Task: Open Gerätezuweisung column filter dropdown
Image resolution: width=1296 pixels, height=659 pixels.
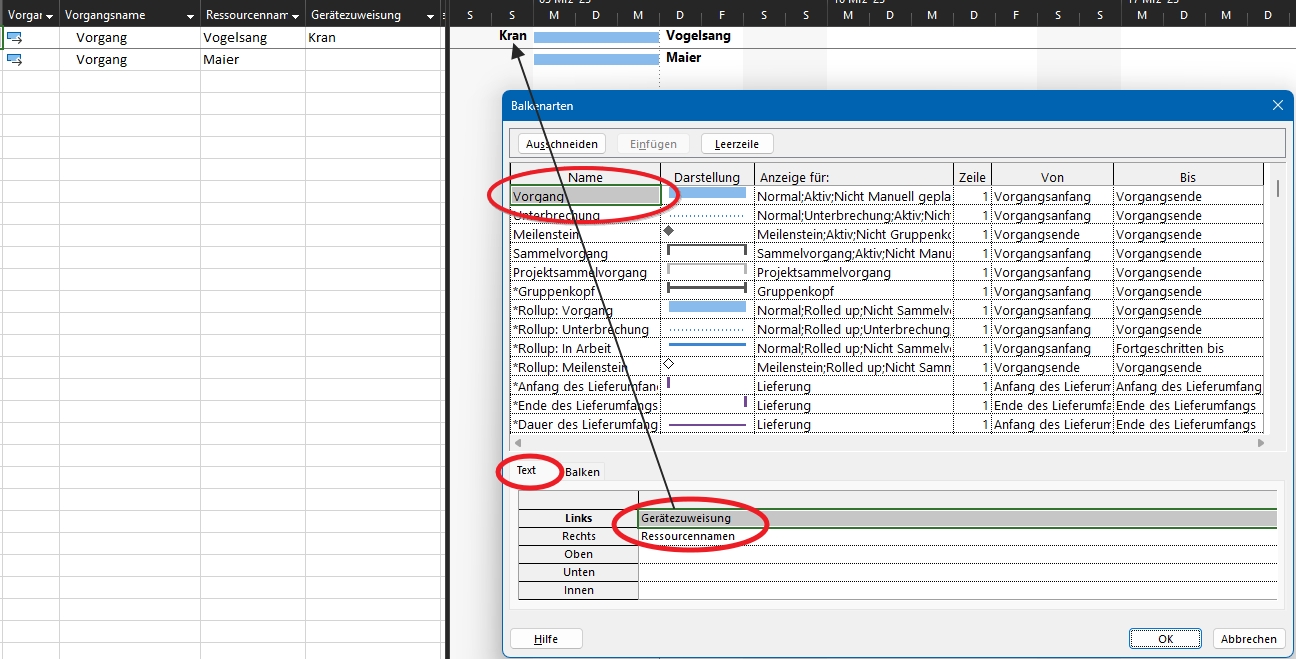Action: 430,16
